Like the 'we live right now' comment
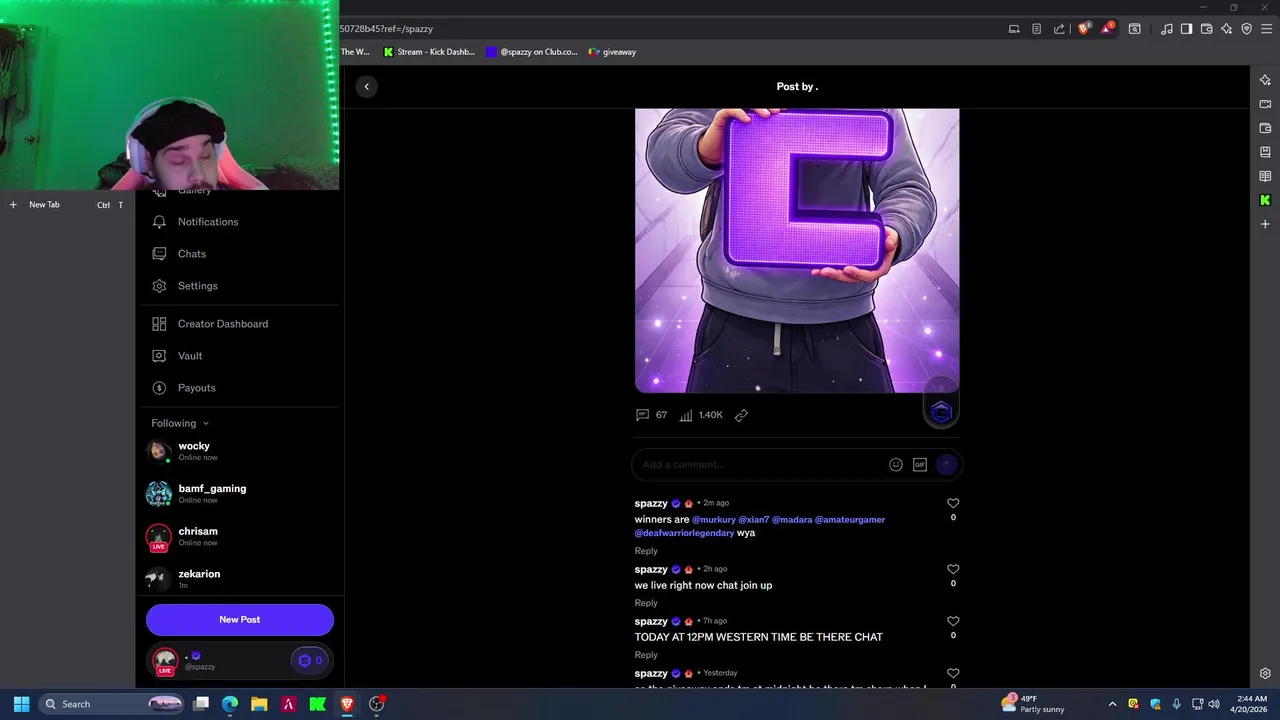The width and height of the screenshot is (1280, 720). click(953, 570)
